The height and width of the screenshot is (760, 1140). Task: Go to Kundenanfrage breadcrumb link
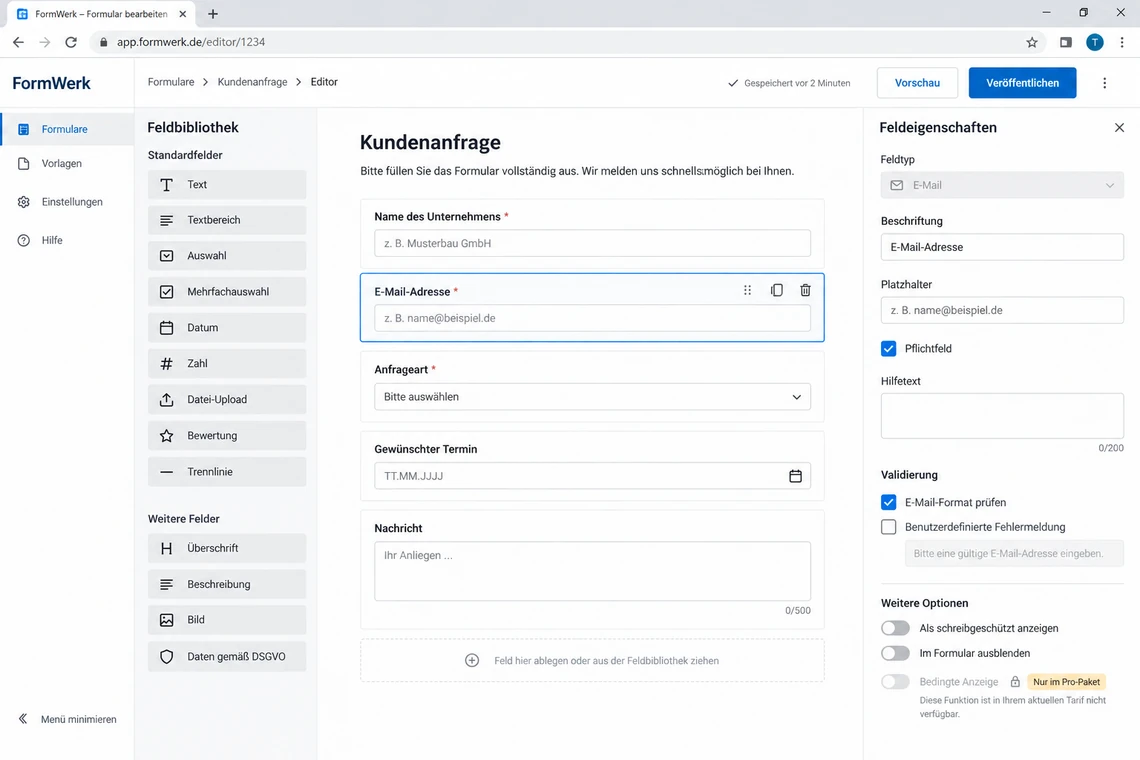252,82
